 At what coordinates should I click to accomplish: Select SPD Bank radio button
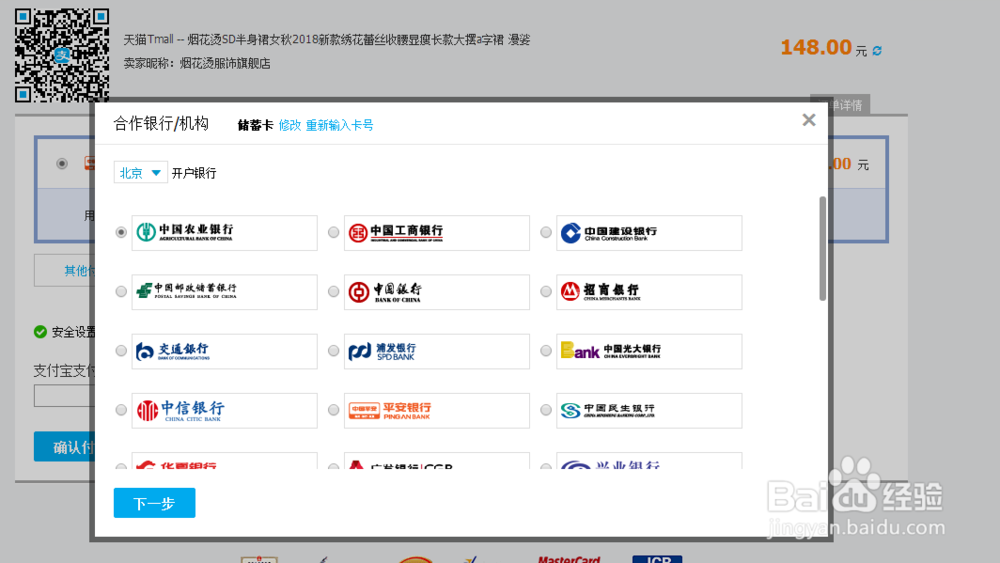[x=334, y=351]
